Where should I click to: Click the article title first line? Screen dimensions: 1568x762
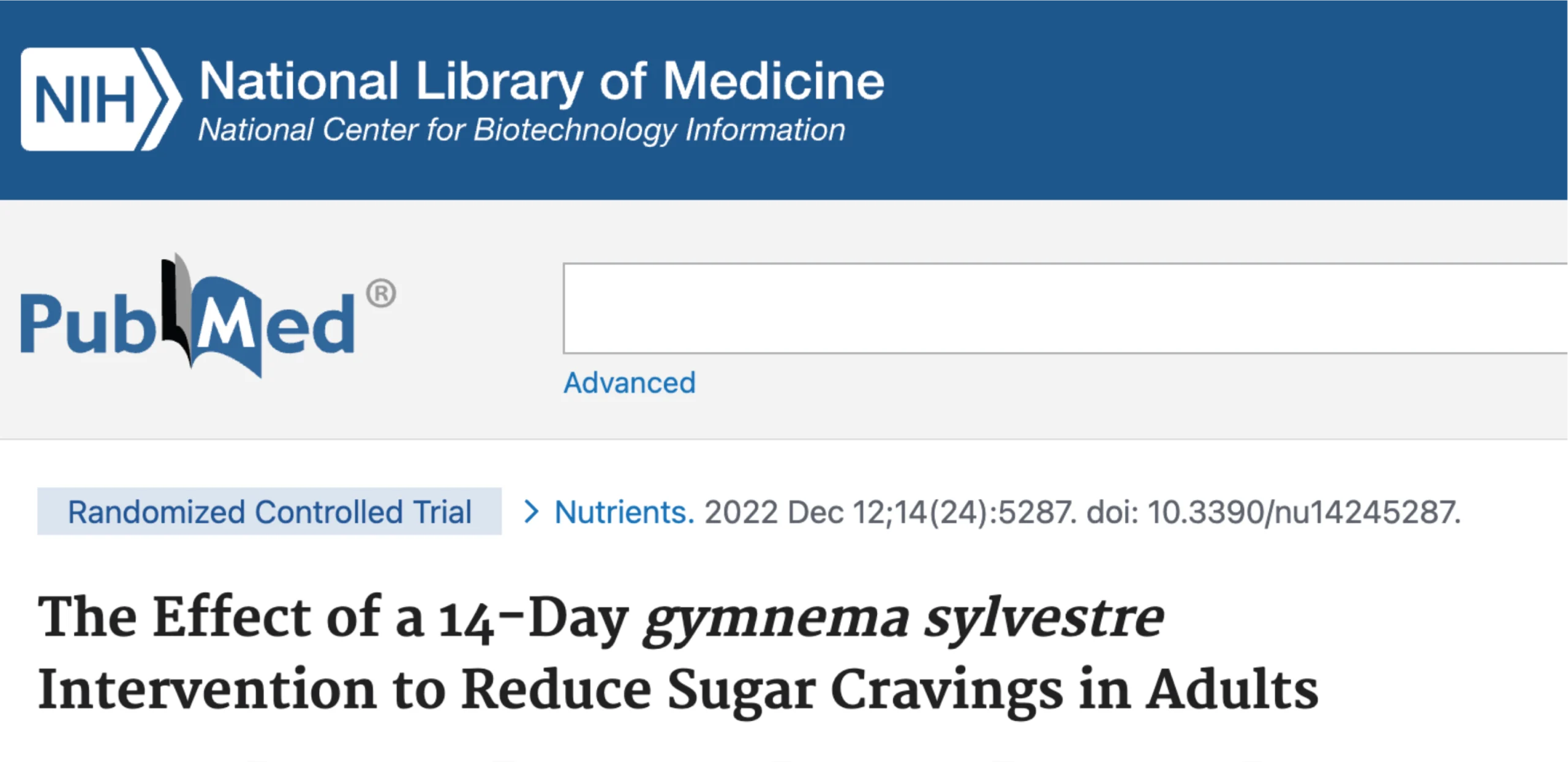pos(601,619)
